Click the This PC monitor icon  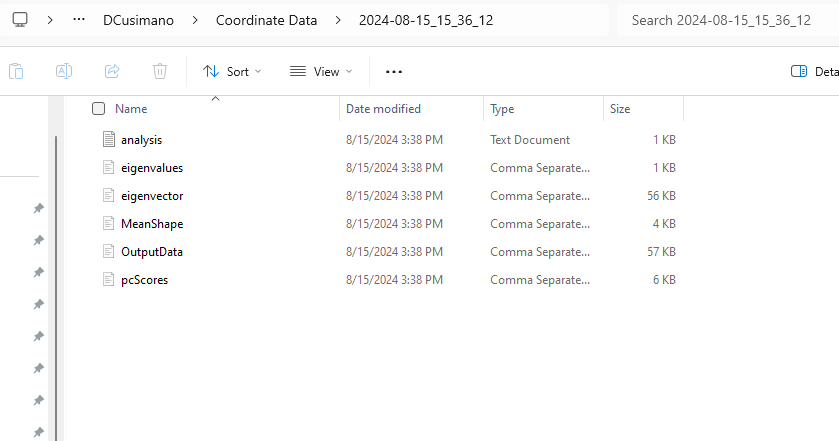20,20
